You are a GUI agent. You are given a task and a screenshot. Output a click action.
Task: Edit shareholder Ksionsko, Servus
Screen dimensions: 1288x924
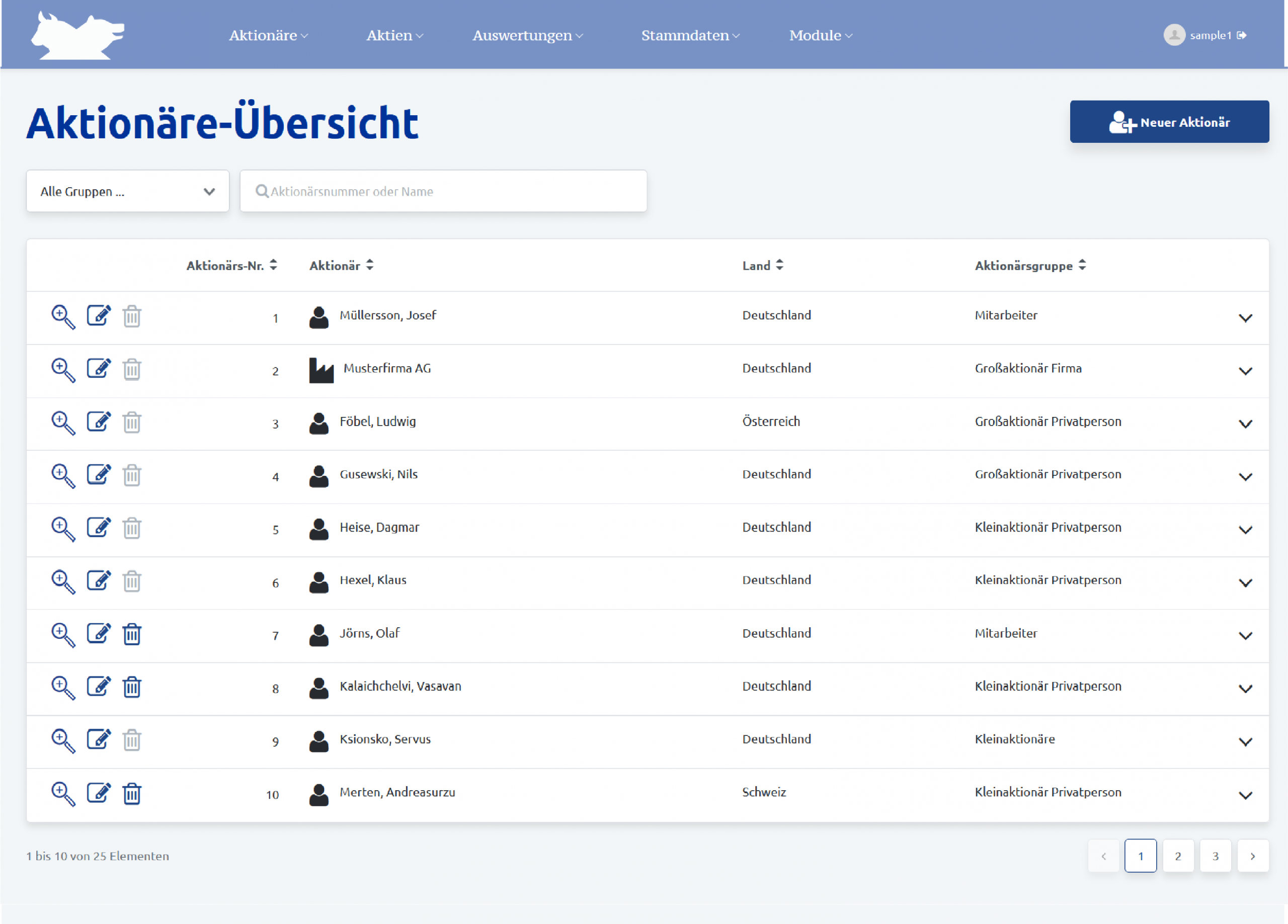pos(99,739)
